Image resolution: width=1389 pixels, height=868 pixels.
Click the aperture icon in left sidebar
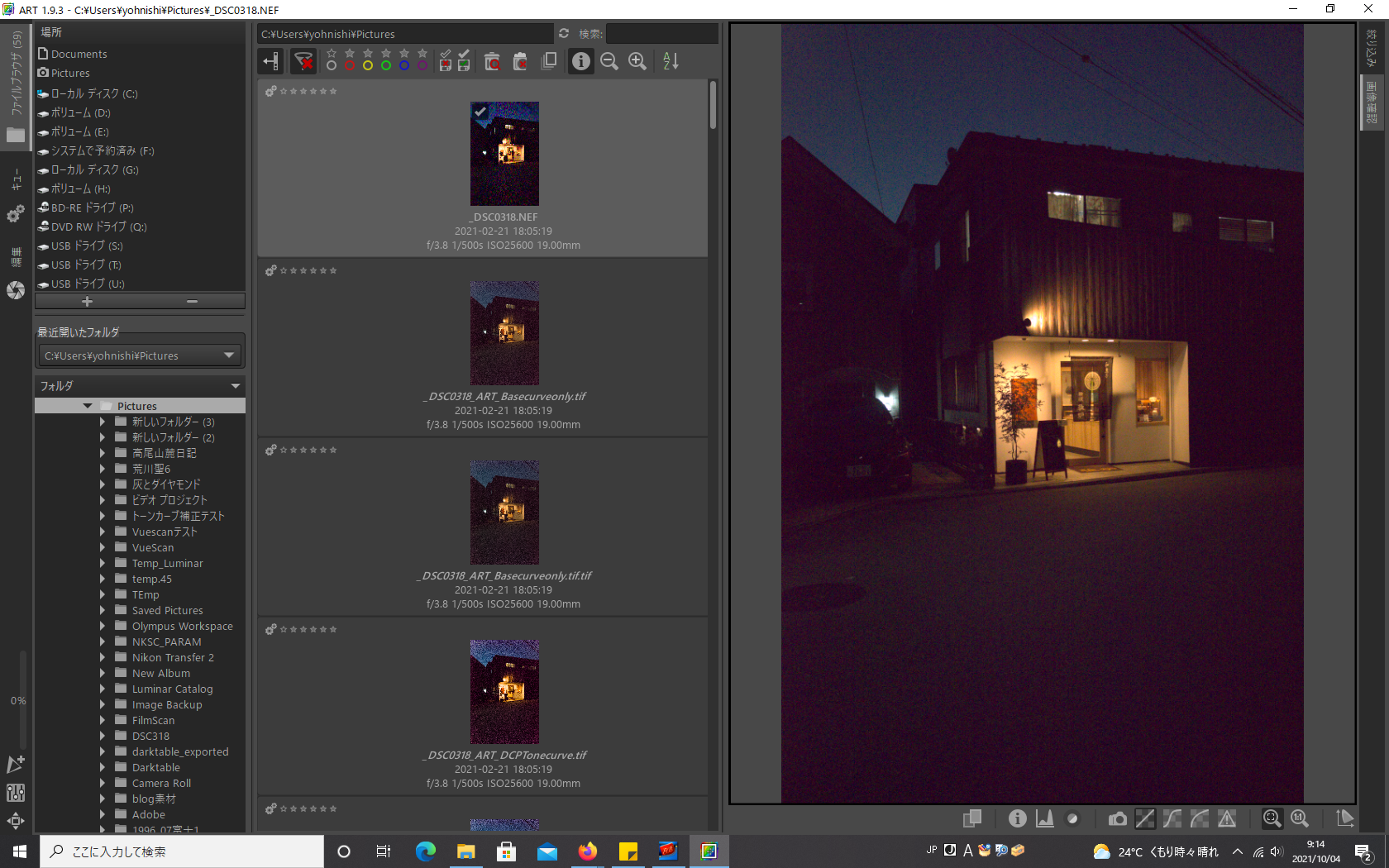point(16,290)
